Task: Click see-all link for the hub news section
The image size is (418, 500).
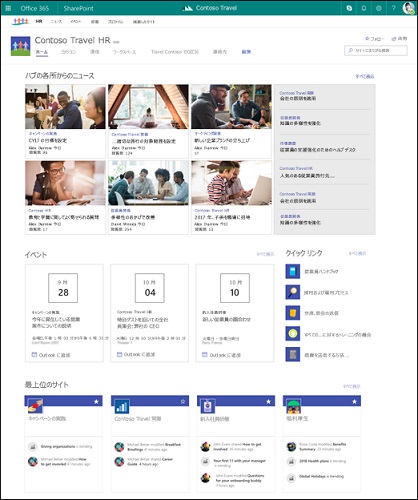Action: [x=365, y=76]
